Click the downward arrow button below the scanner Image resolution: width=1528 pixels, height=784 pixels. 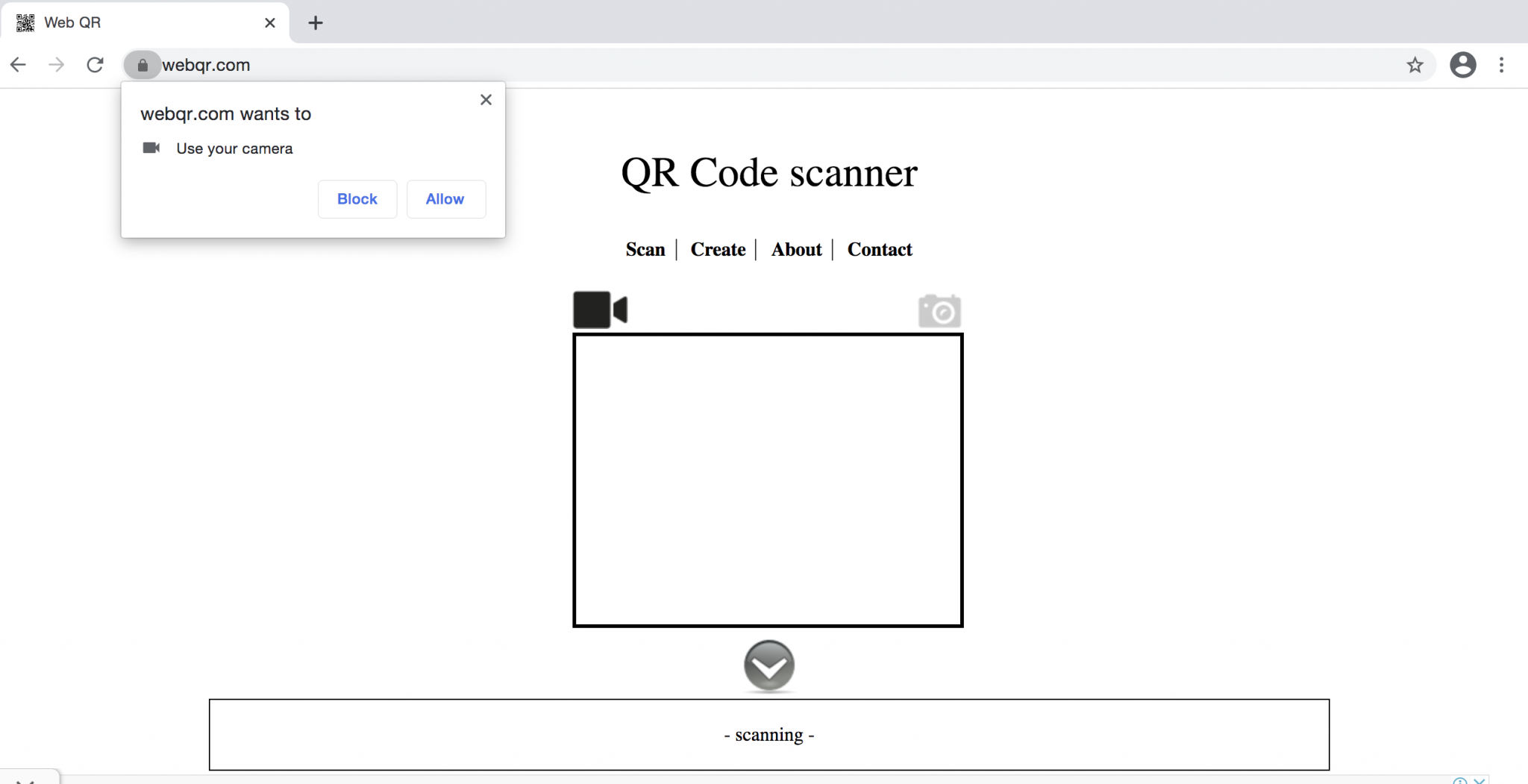(x=769, y=666)
